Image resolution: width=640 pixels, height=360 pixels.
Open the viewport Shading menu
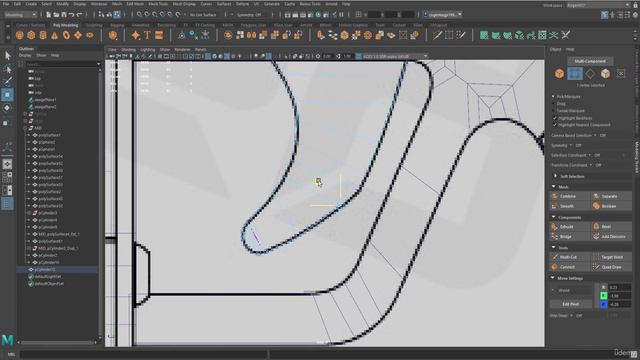click(x=128, y=49)
